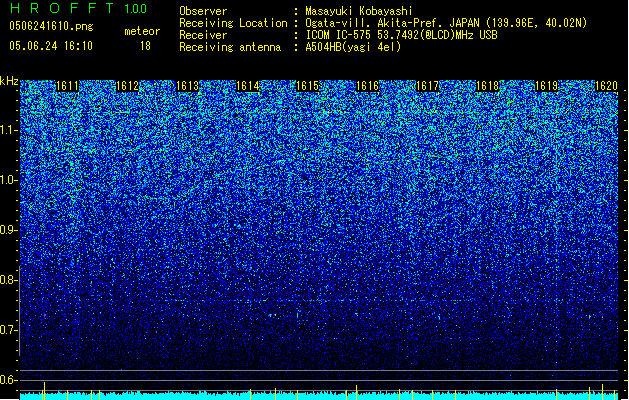Click the 1620 time marker
629x400 pixels.
click(606, 86)
